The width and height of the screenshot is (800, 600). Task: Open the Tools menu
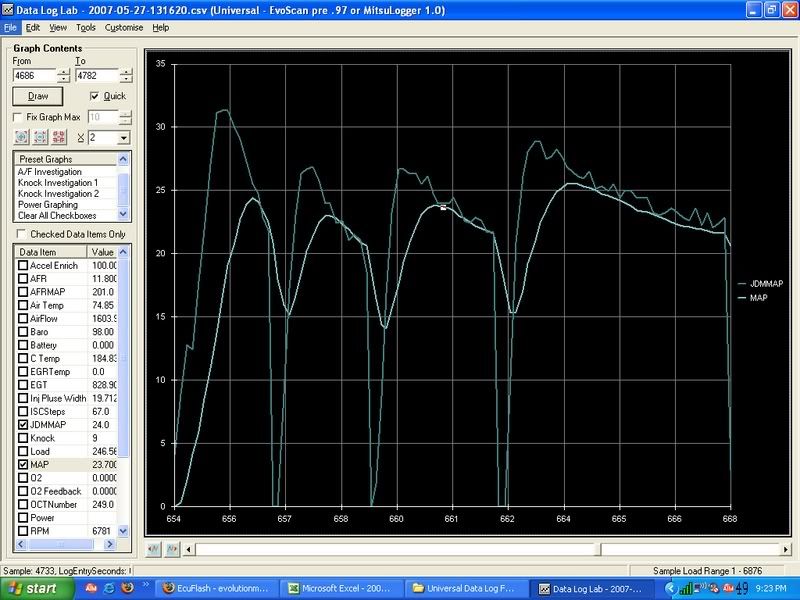coord(85,27)
